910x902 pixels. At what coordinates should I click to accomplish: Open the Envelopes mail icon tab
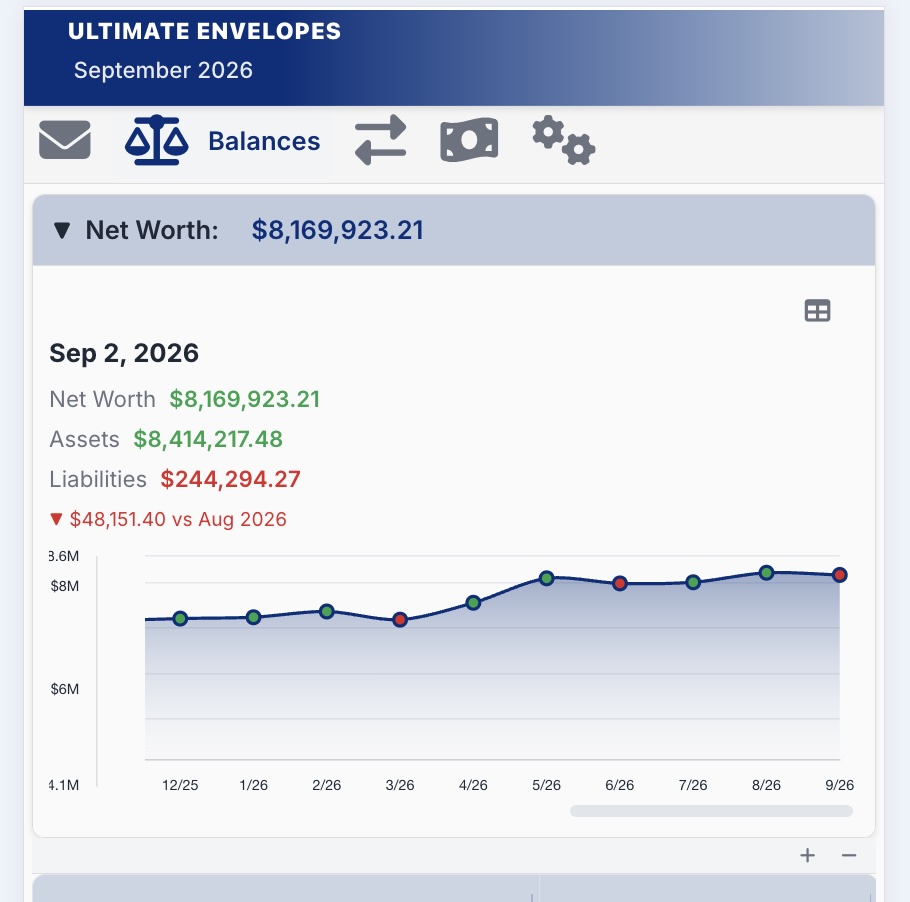pyautogui.click(x=64, y=140)
